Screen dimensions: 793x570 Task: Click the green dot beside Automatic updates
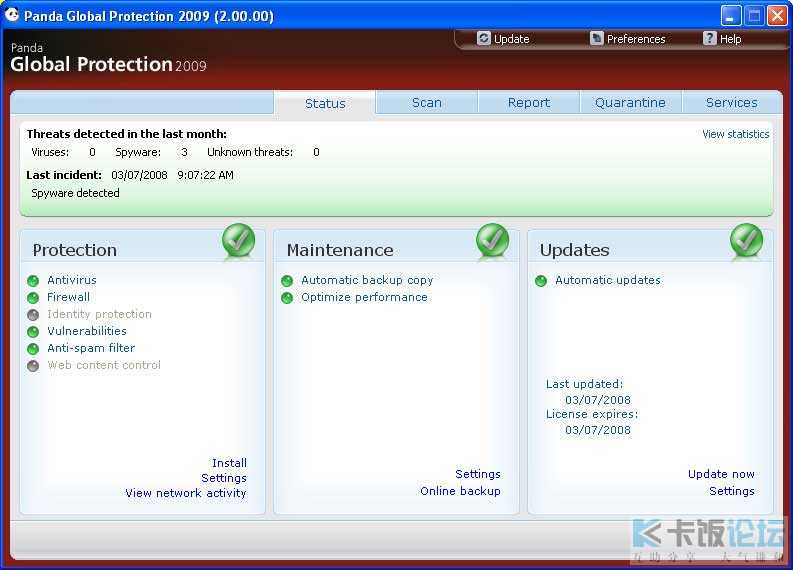tap(541, 281)
